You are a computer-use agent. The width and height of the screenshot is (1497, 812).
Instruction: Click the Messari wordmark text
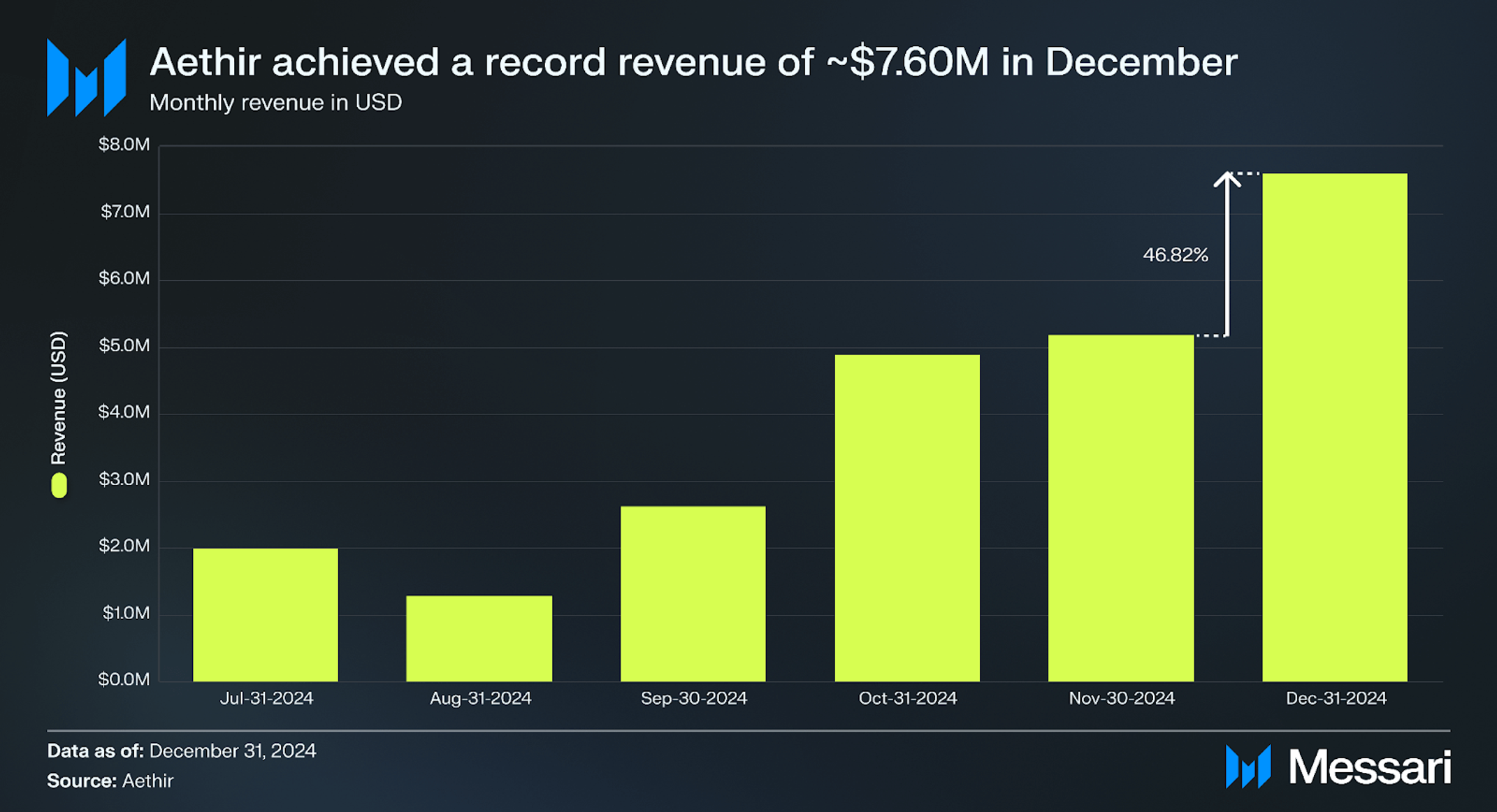pos(1369,767)
